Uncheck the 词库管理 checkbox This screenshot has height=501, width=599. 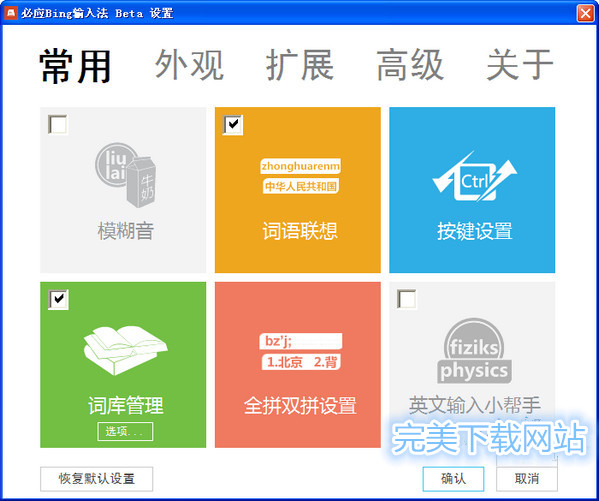click(58, 299)
